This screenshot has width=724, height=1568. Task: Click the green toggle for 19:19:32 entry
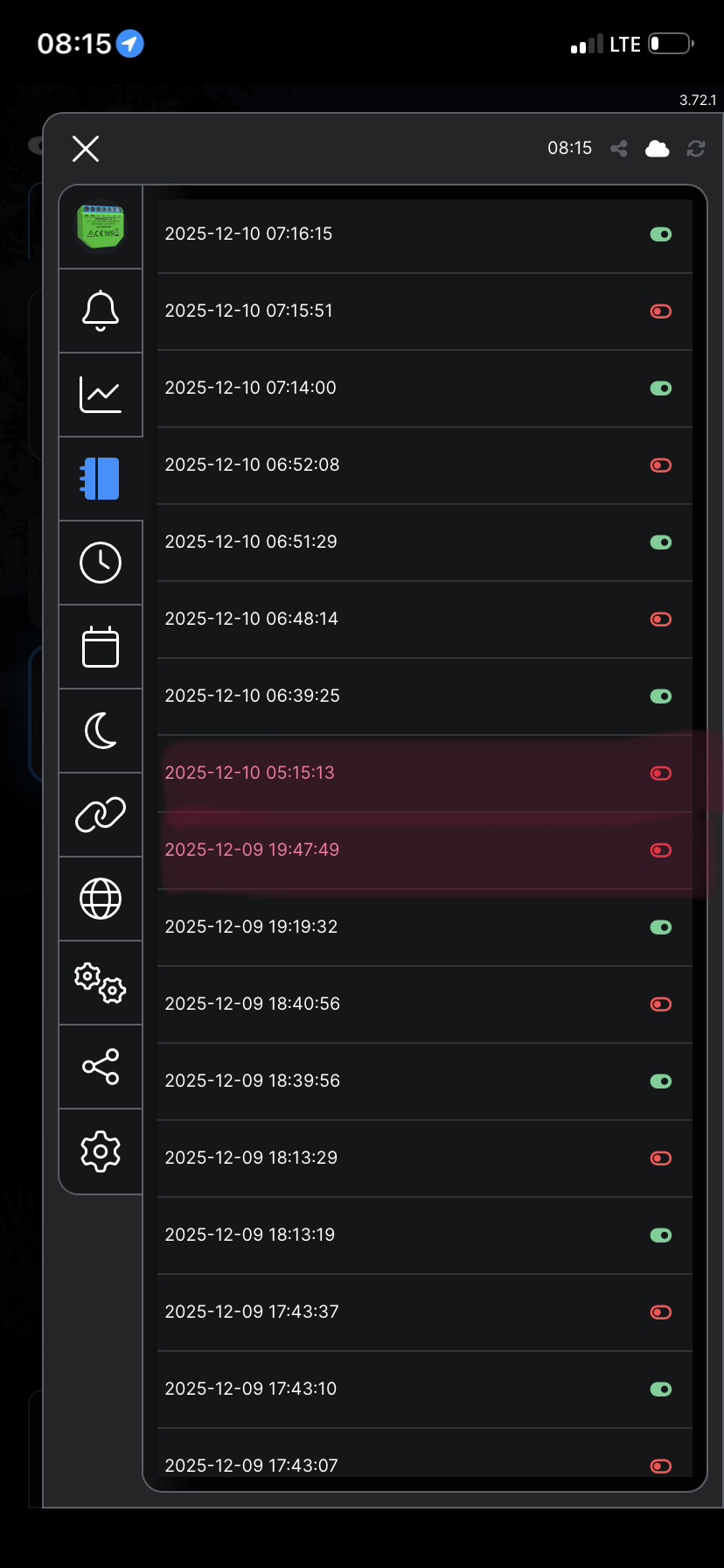(x=661, y=927)
